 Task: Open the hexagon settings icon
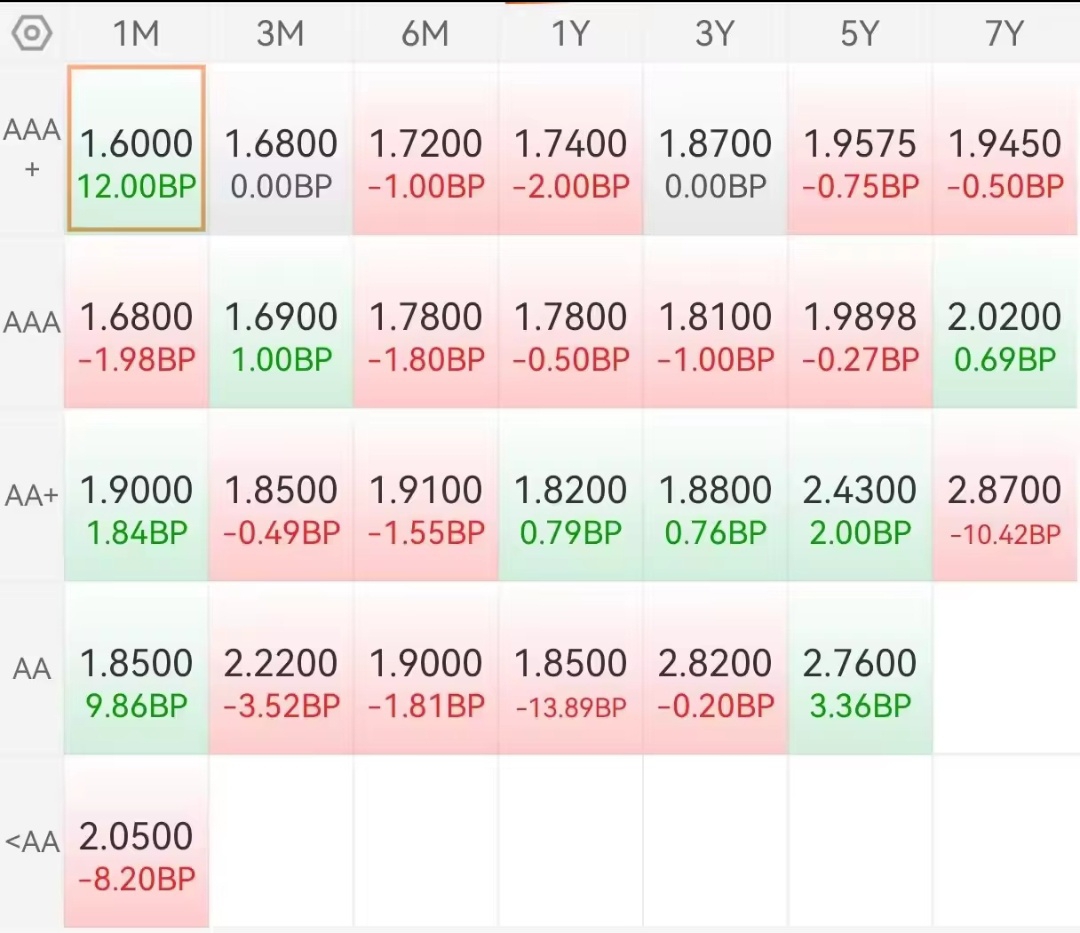click(31, 34)
